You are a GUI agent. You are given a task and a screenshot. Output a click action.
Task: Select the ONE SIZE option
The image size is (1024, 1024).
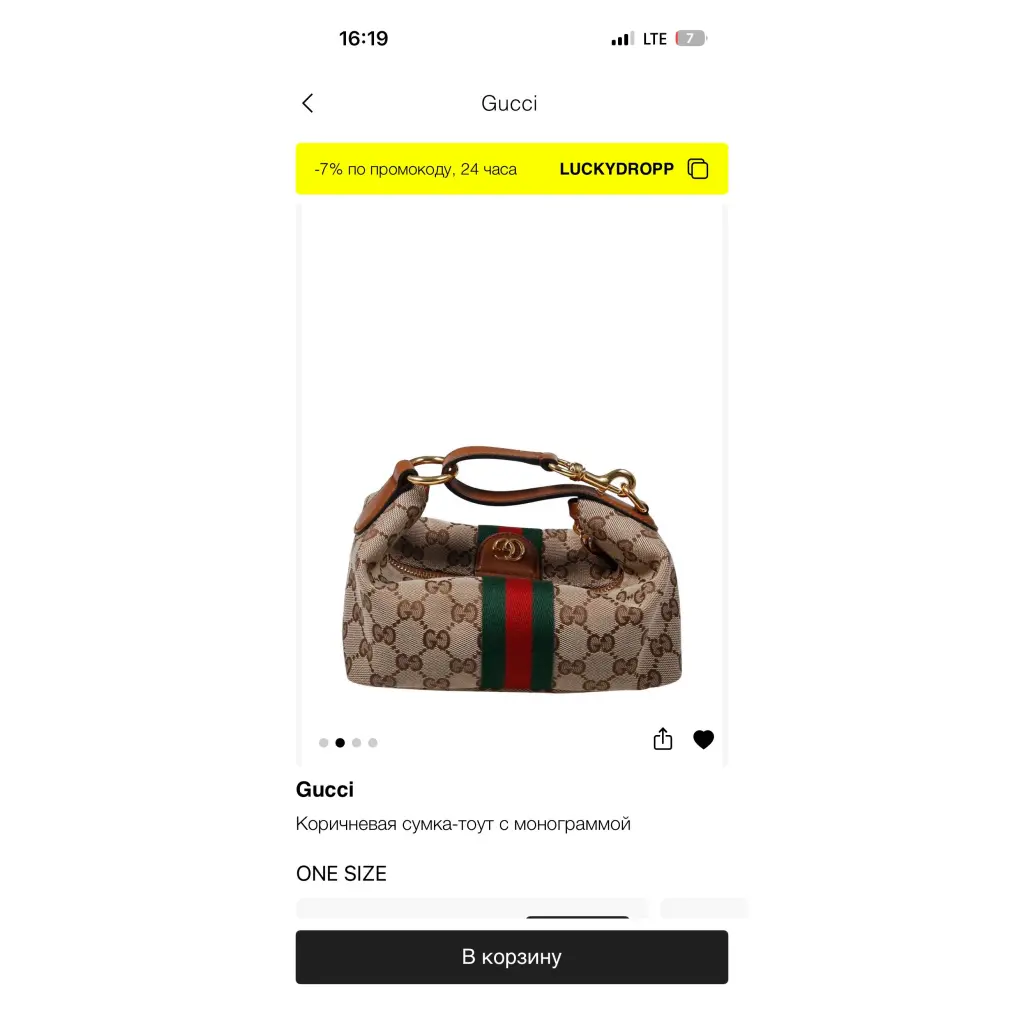pos(342,874)
